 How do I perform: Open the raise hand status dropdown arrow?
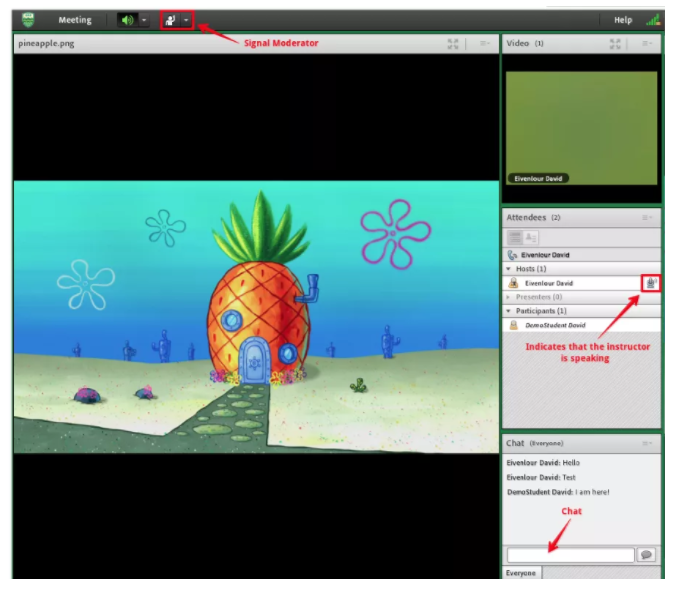[186, 20]
